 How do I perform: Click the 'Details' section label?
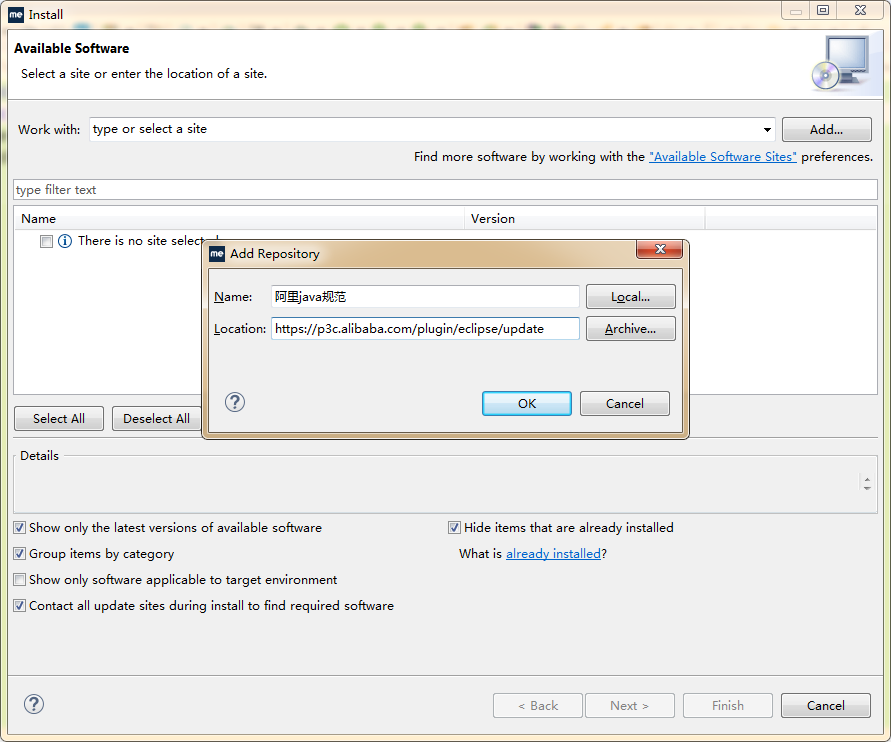pyautogui.click(x=39, y=456)
